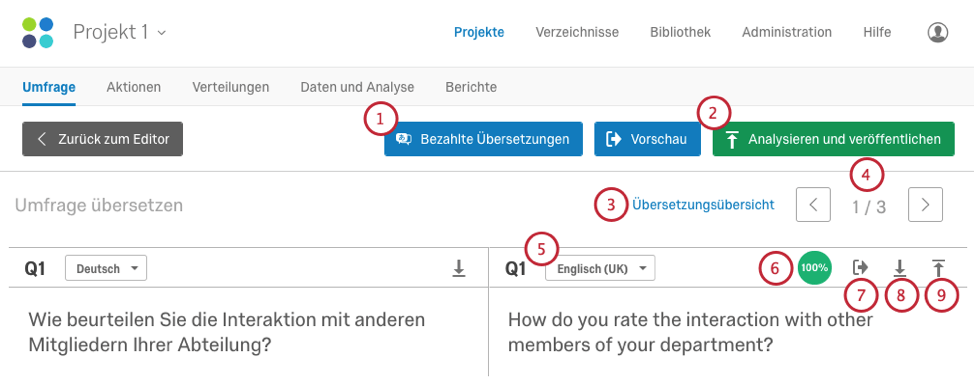Click download translation icon in English column
974x383 pixels.
click(x=899, y=268)
